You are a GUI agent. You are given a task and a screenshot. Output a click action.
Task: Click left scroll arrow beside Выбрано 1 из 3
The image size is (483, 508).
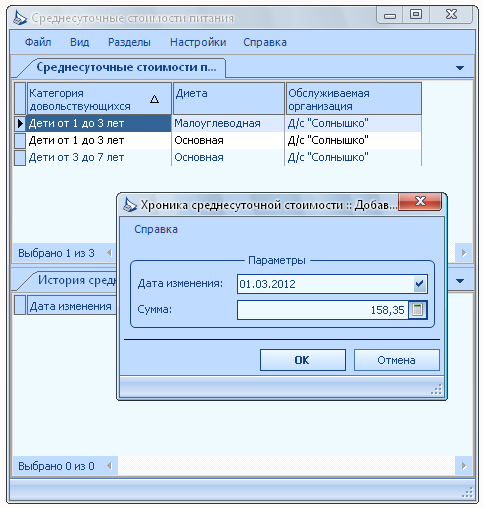coord(109,253)
